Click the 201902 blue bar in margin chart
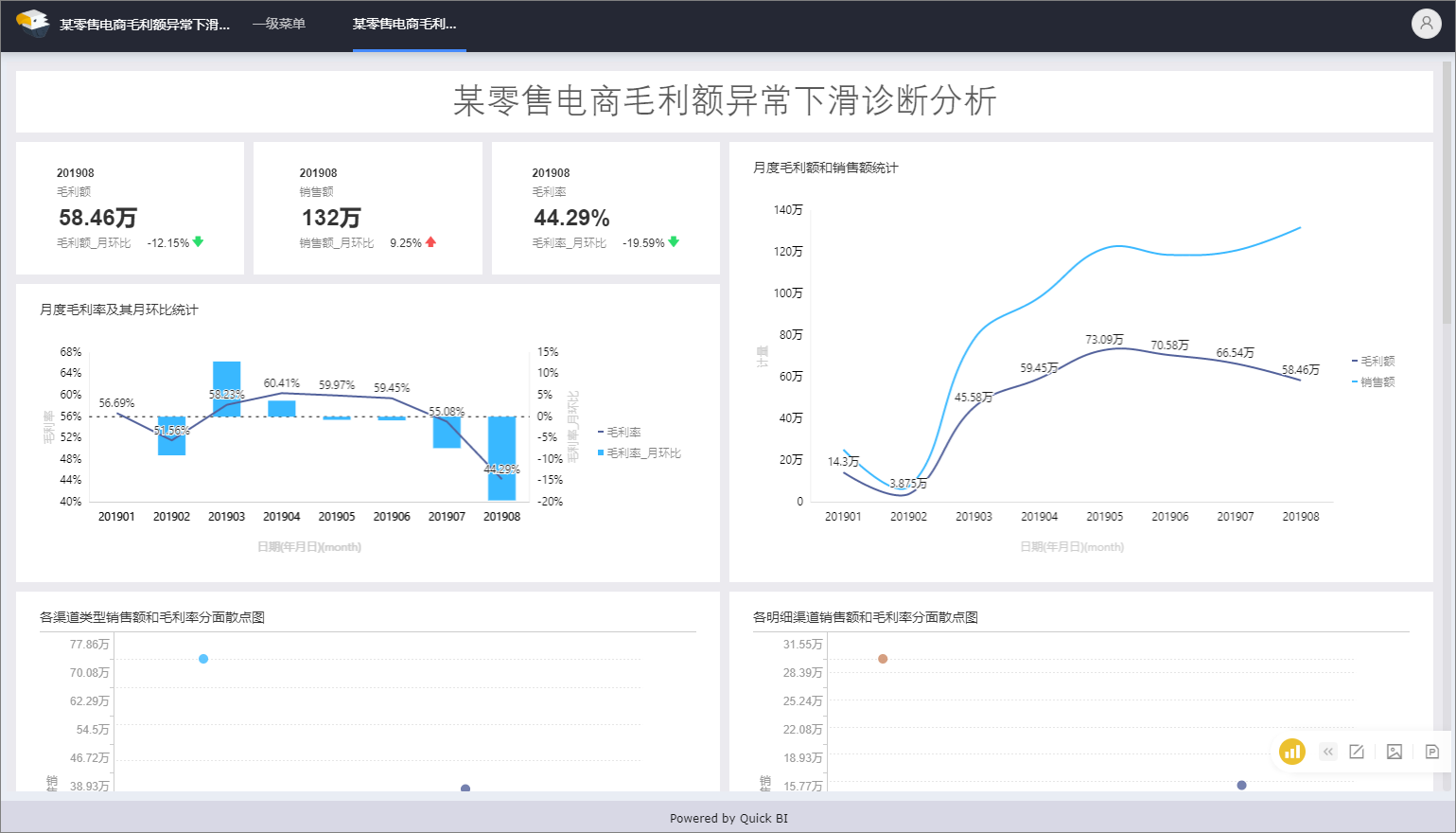The width and height of the screenshot is (1456, 833). [171, 435]
